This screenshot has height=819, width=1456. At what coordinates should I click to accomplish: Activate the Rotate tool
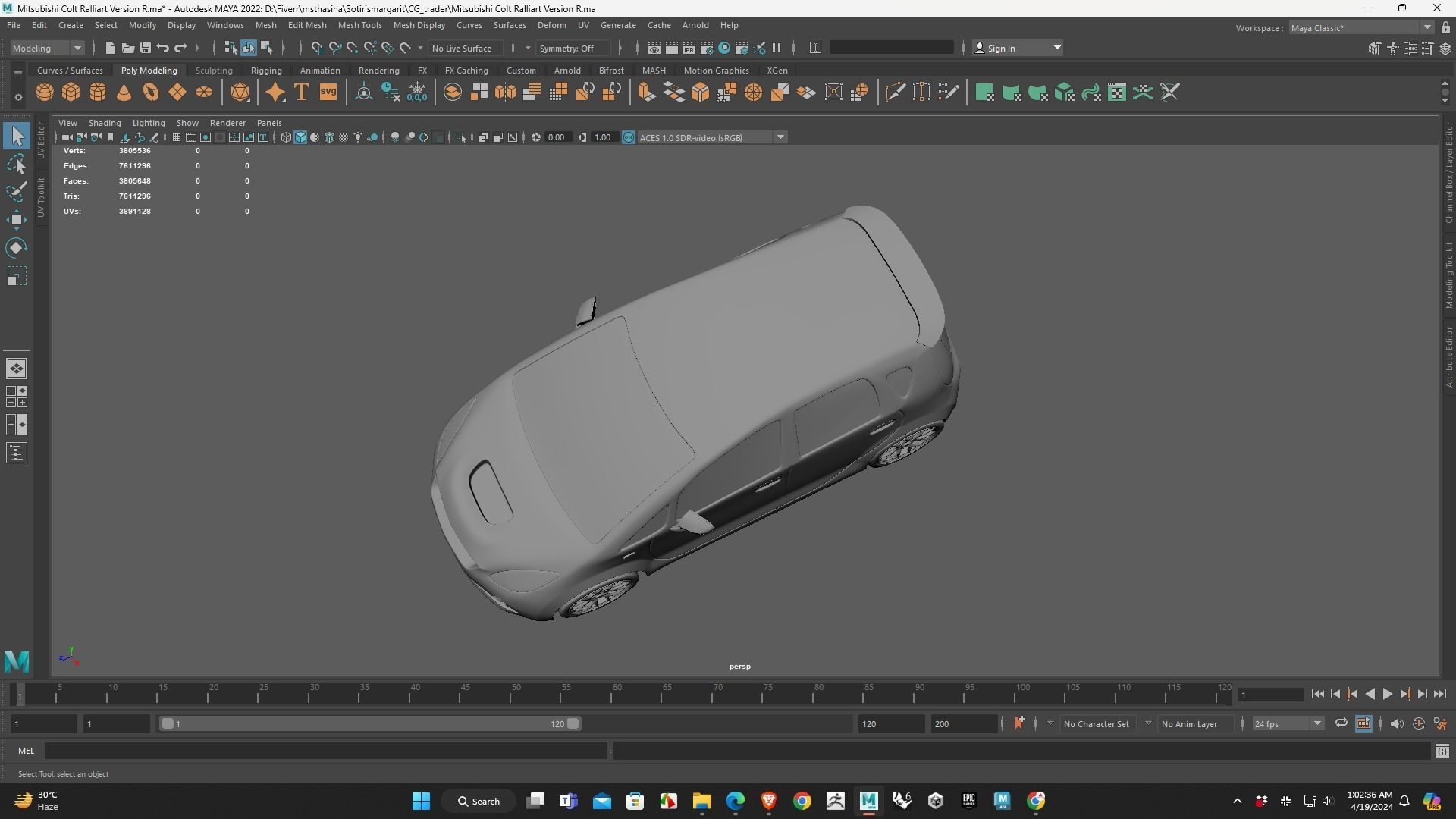coord(17,249)
